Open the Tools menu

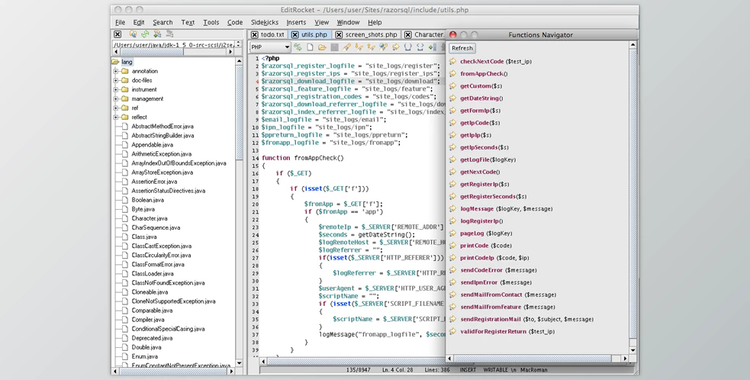point(211,22)
